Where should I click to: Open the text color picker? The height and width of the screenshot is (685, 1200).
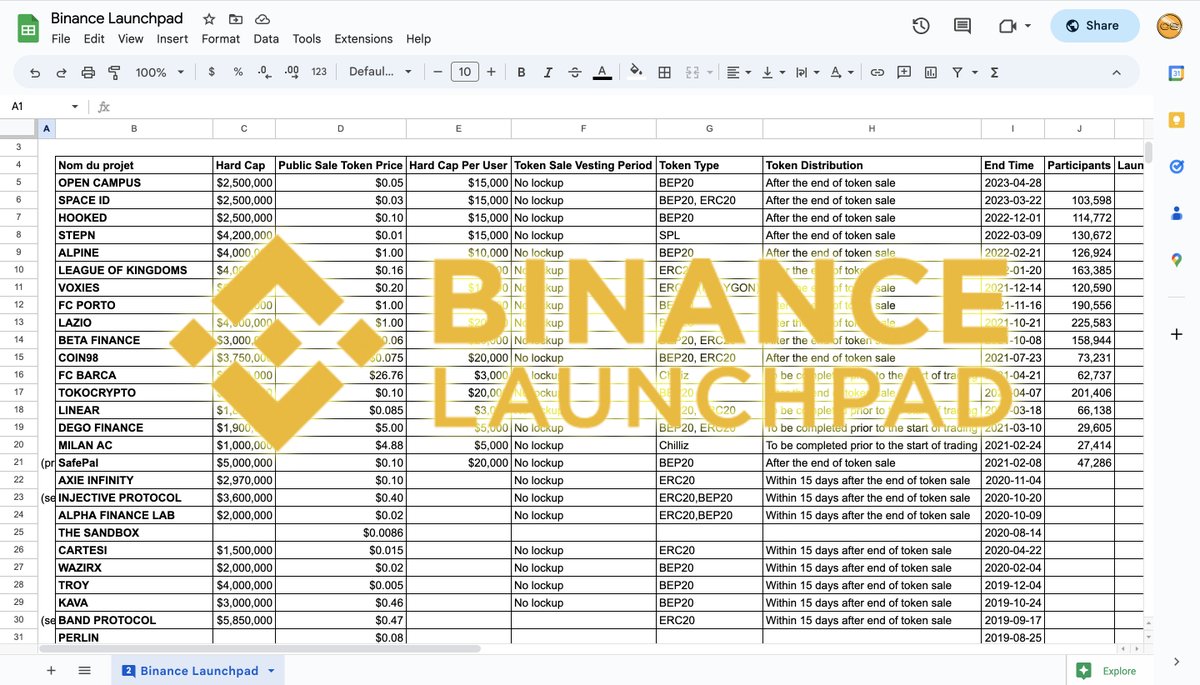(x=602, y=72)
